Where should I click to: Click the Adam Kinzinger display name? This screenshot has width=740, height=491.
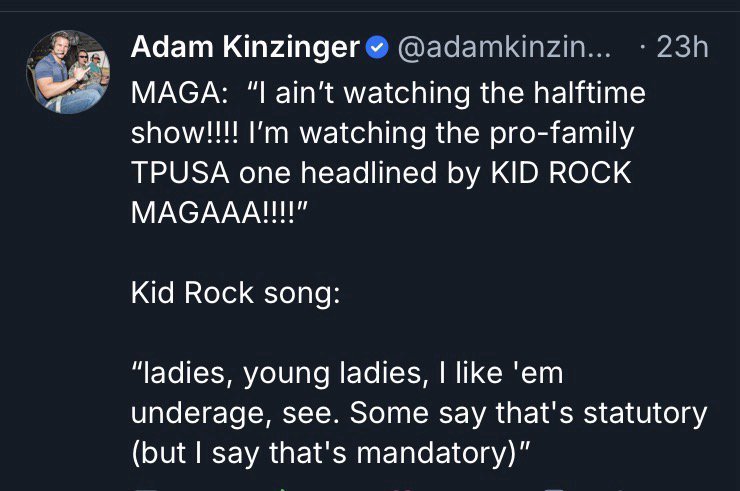tap(245, 47)
